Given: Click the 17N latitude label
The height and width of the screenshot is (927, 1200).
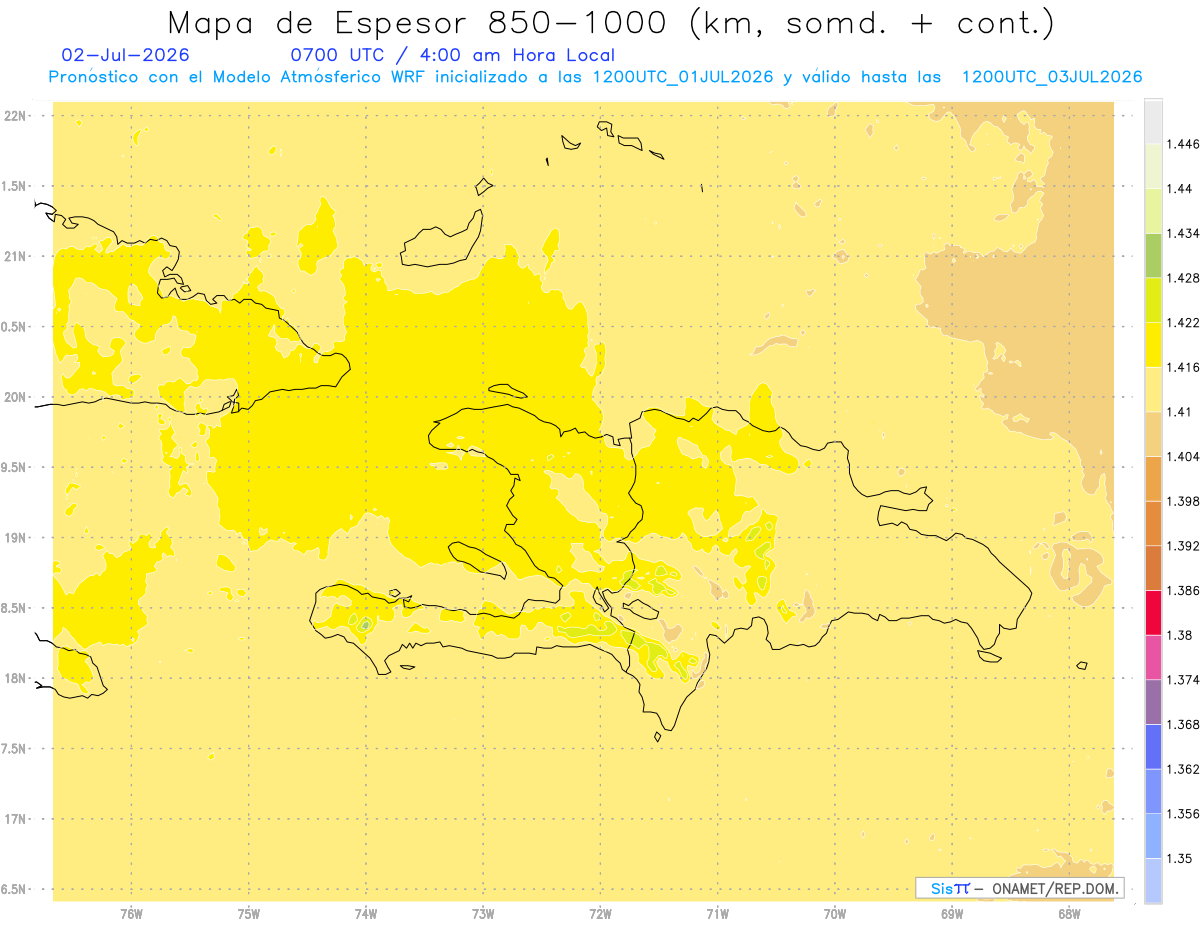Looking at the screenshot, I should click(17, 819).
